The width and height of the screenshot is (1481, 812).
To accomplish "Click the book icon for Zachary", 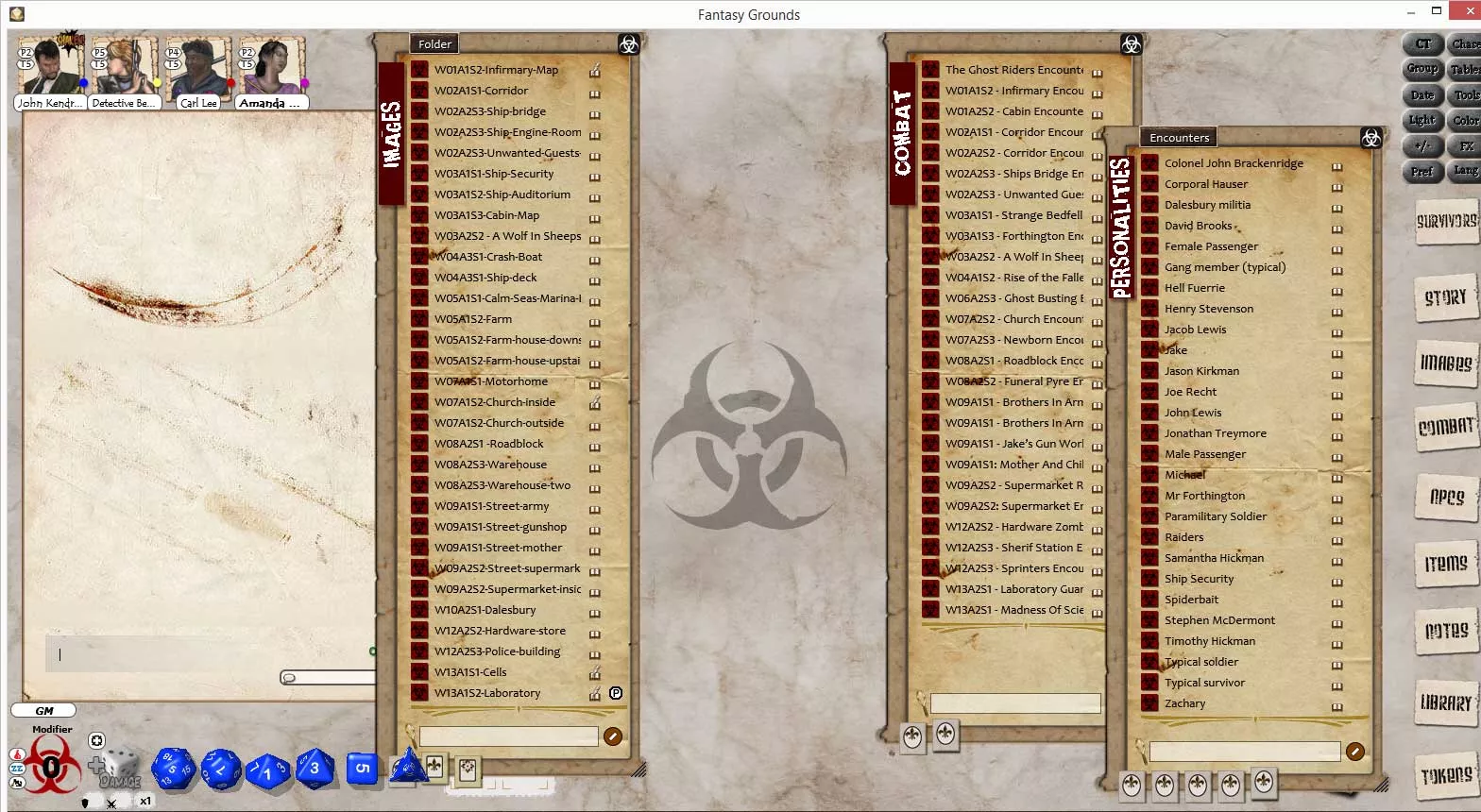I will pos(1336,706).
